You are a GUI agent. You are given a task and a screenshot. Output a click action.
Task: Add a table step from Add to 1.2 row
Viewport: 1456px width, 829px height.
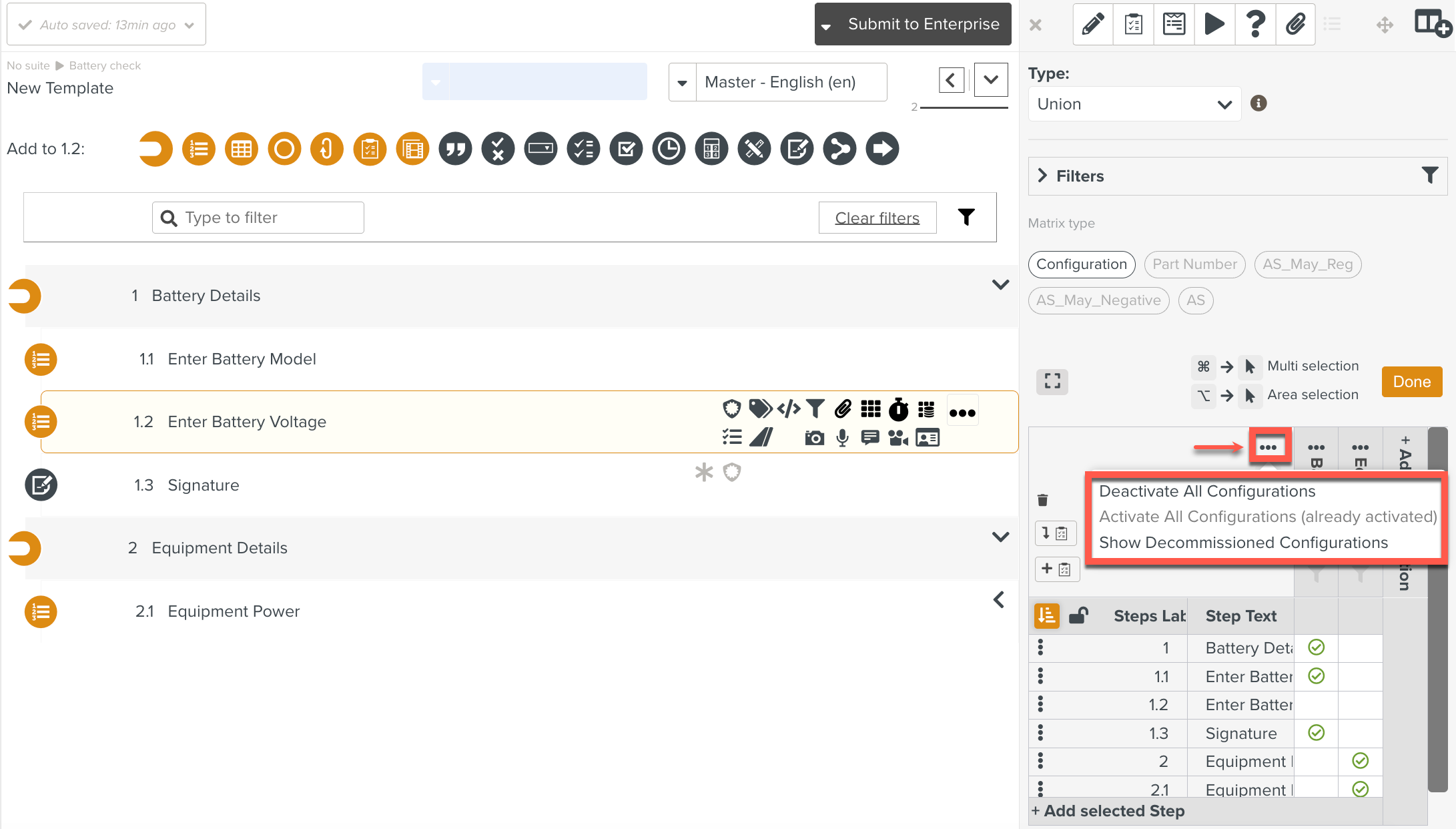[x=242, y=149]
